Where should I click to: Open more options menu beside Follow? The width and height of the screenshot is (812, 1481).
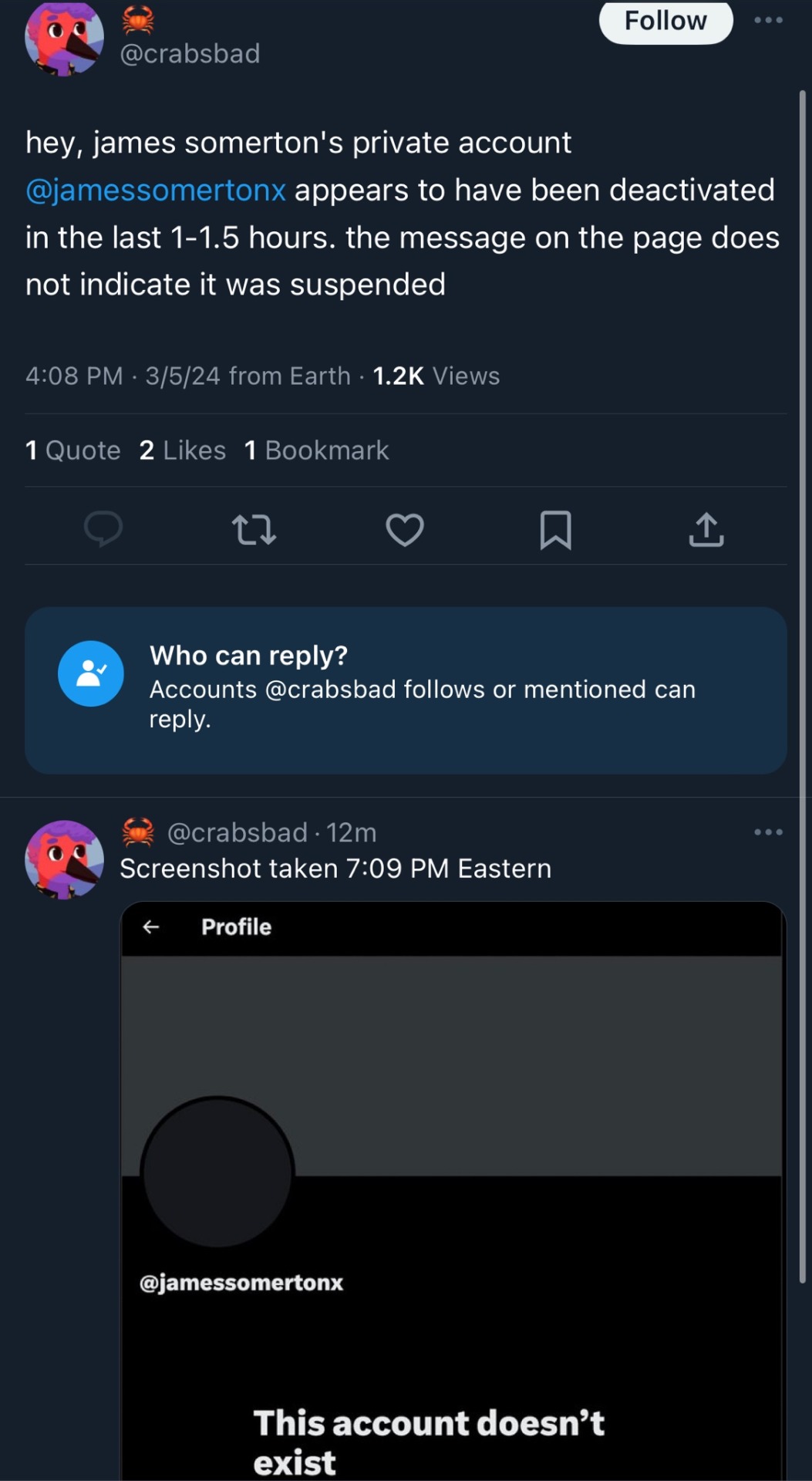(x=768, y=21)
